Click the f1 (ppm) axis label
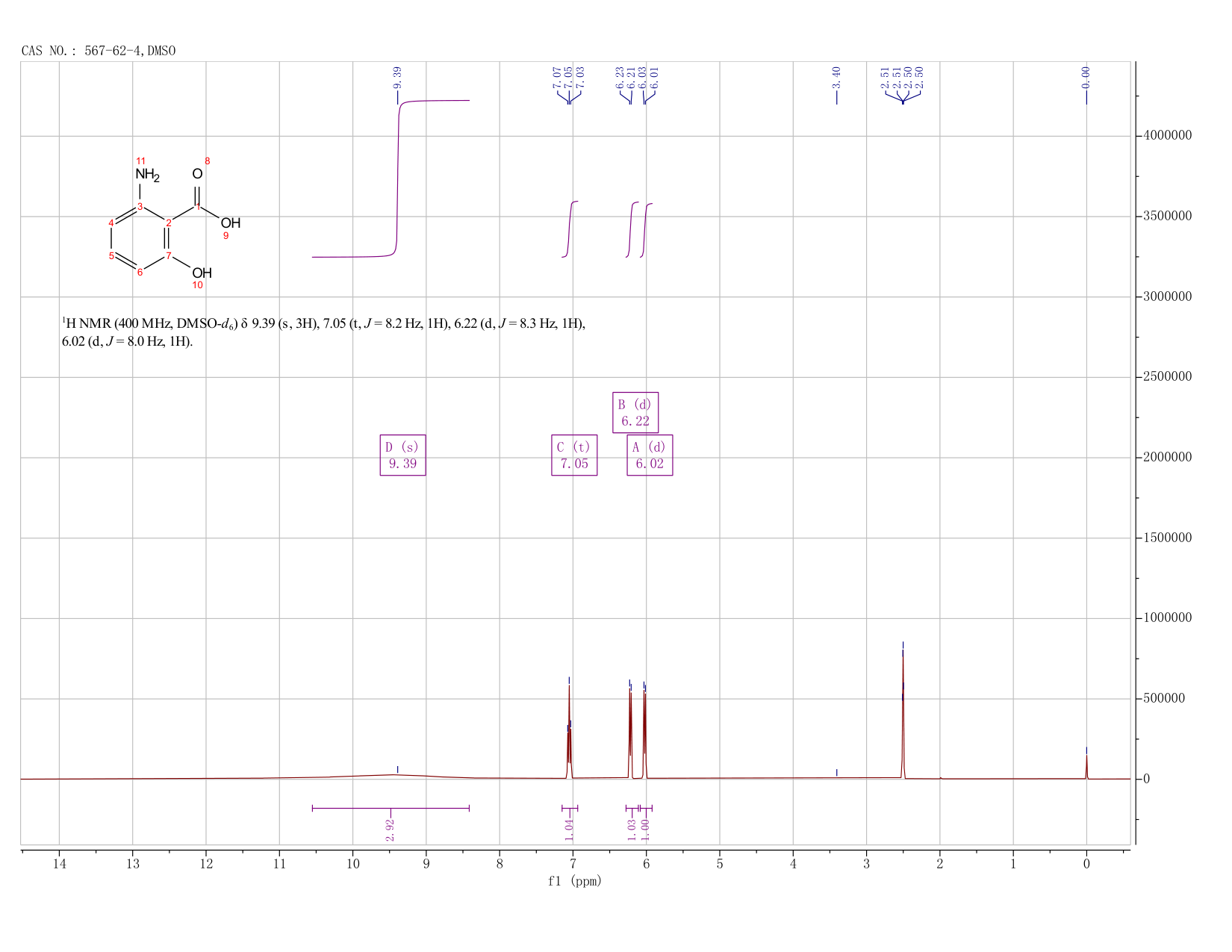The width and height of the screenshot is (1232, 952). tap(575, 881)
